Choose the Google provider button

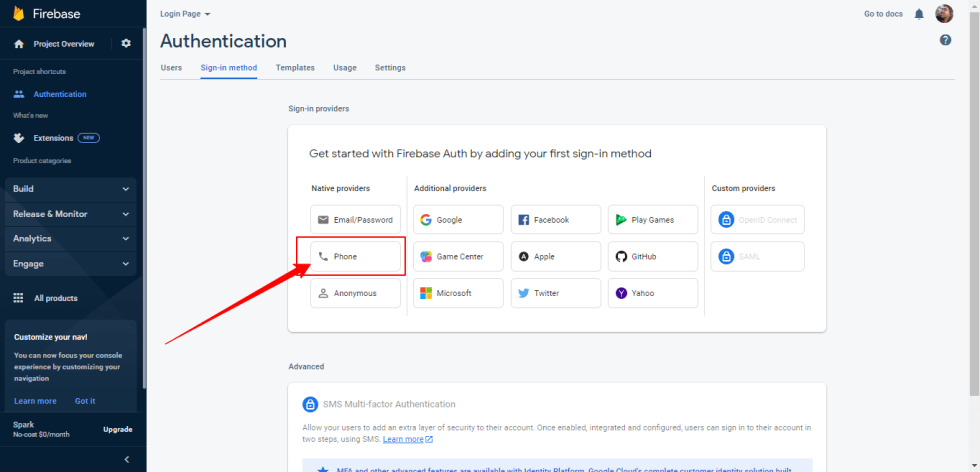pyautogui.click(x=458, y=220)
